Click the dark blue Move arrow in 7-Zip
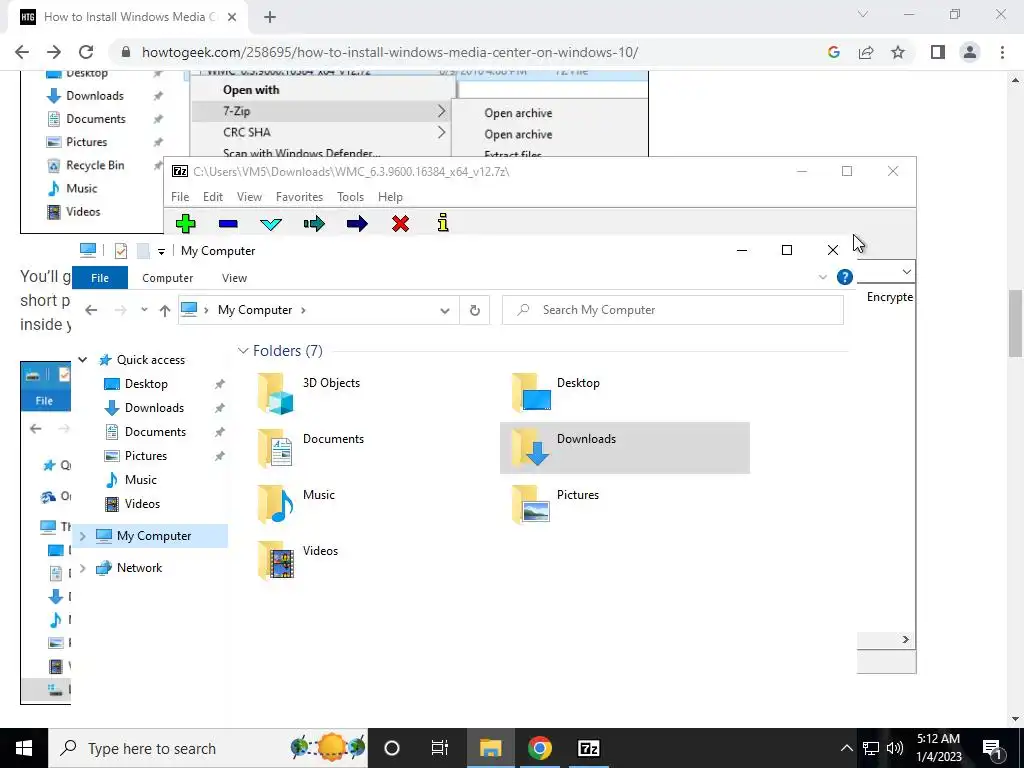This screenshot has height=768, width=1024. pos(357,224)
